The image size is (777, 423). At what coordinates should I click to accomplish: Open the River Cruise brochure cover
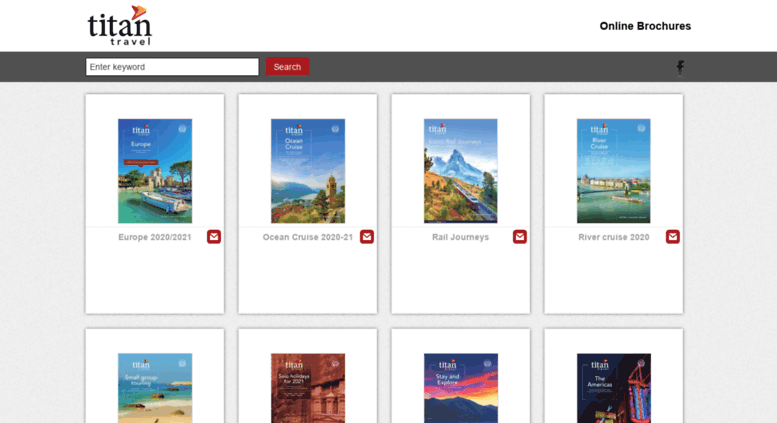[x=613, y=171]
